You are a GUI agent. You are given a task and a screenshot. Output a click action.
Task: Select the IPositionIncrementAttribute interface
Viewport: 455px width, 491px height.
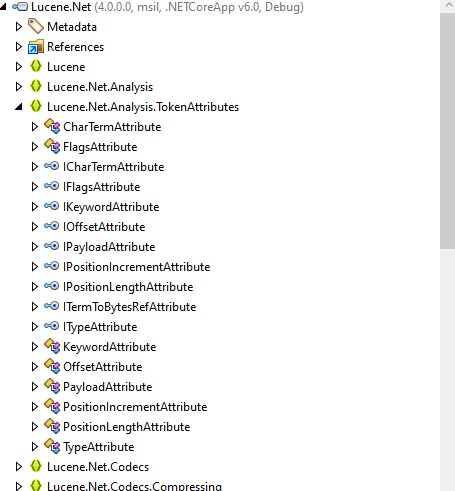pyautogui.click(x=137, y=267)
